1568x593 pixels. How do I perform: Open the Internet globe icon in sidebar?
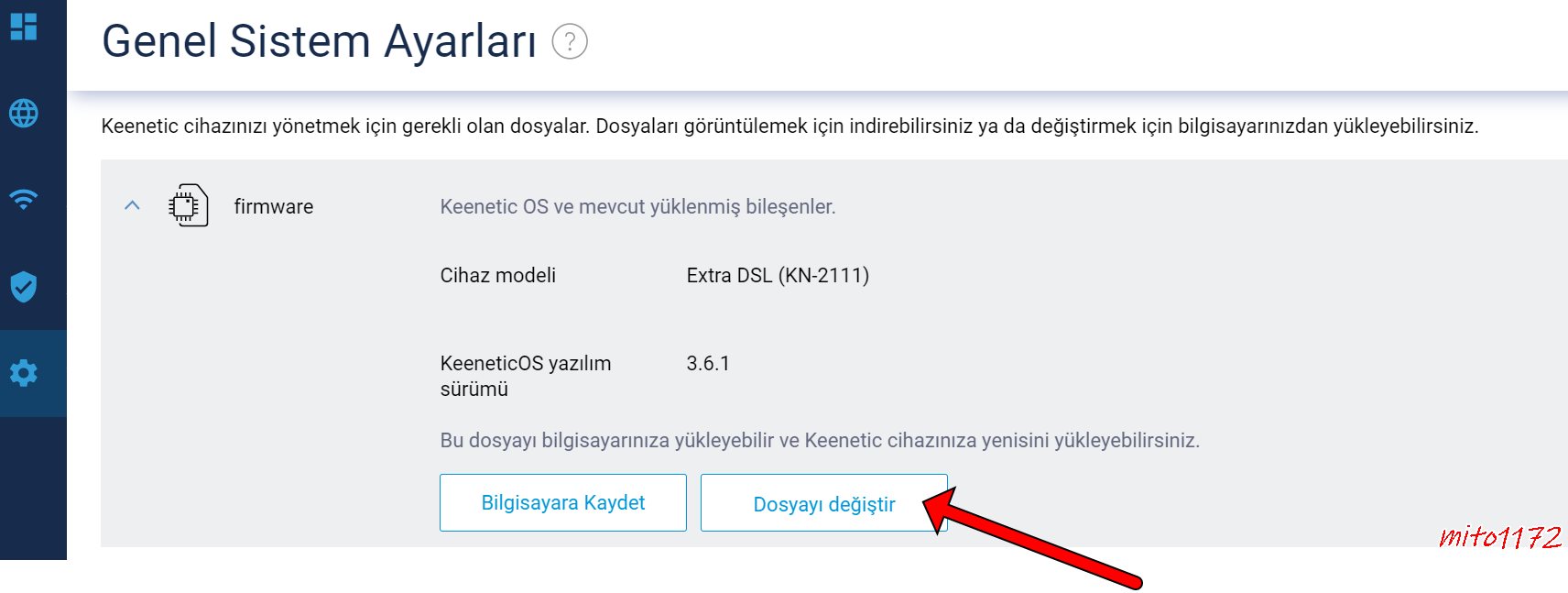pos(24,114)
